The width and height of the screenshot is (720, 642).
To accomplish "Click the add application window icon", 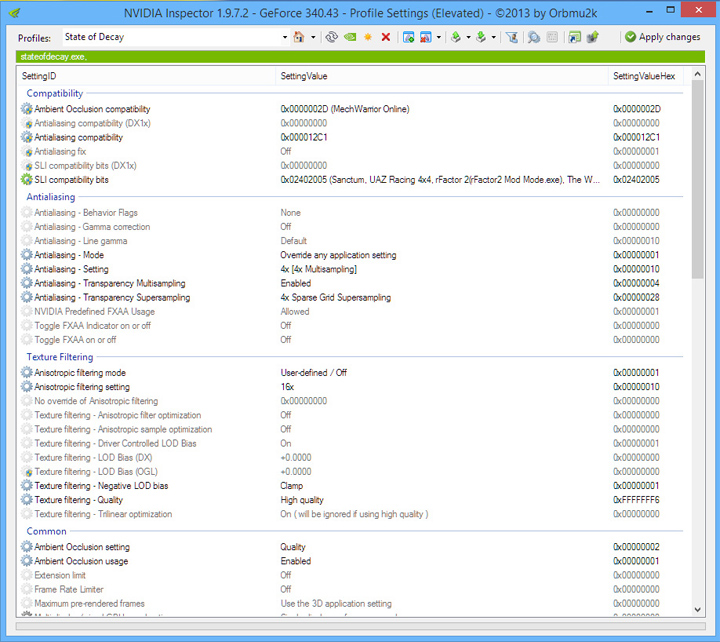I will (408, 37).
